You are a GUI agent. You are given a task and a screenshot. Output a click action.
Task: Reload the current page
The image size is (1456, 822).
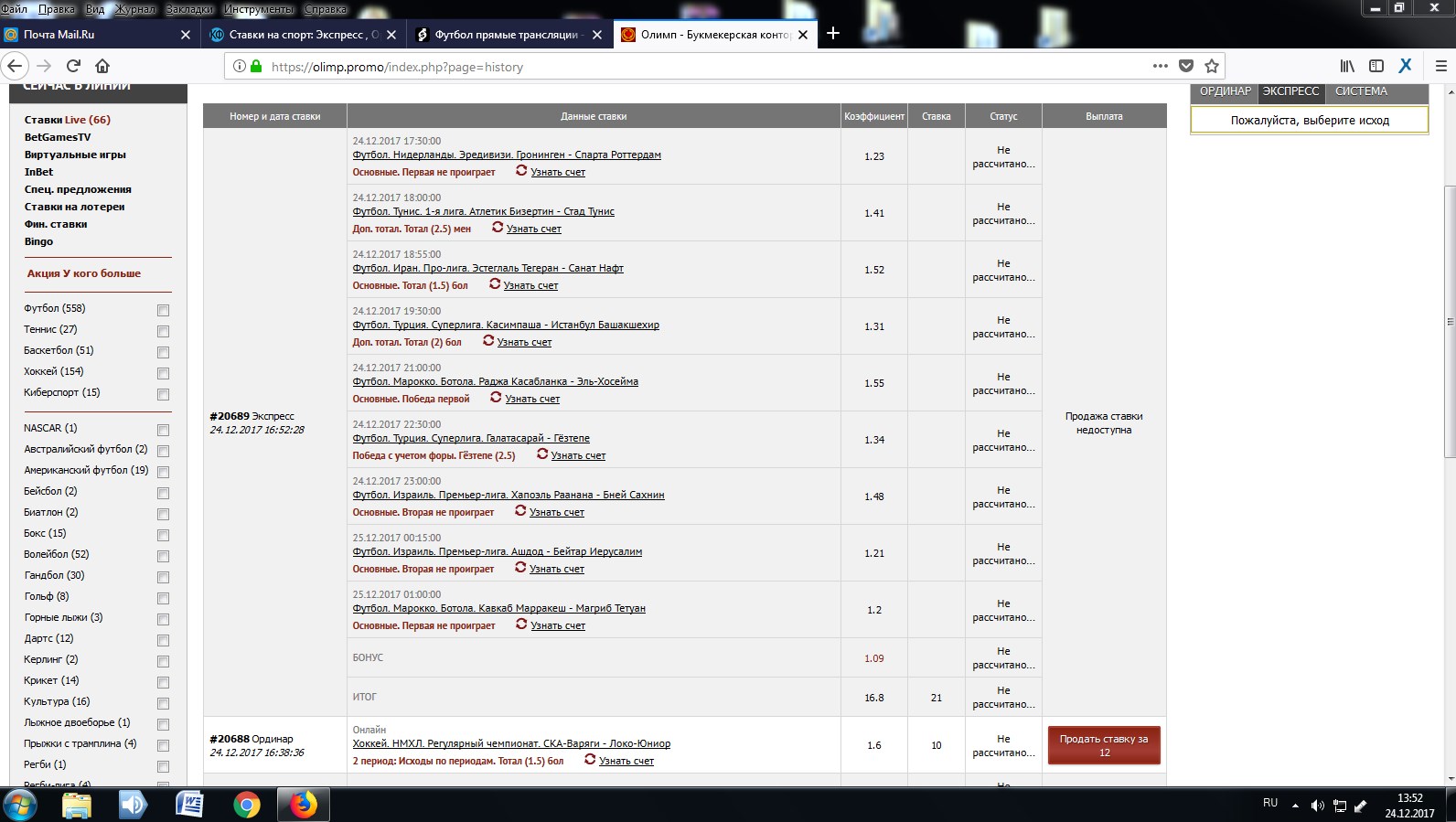(74, 66)
